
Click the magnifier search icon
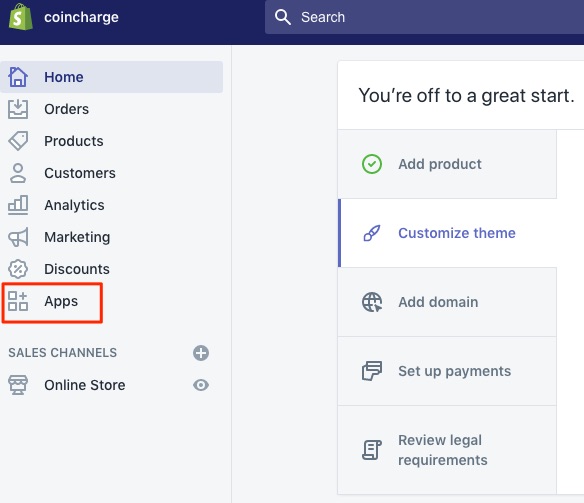283,17
